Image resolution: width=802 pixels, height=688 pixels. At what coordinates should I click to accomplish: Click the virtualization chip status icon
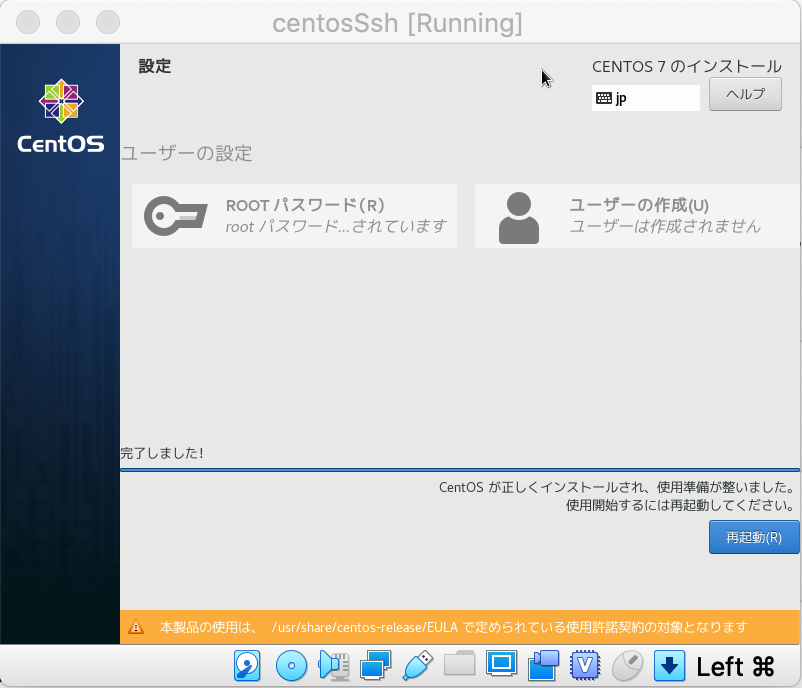coord(584,665)
